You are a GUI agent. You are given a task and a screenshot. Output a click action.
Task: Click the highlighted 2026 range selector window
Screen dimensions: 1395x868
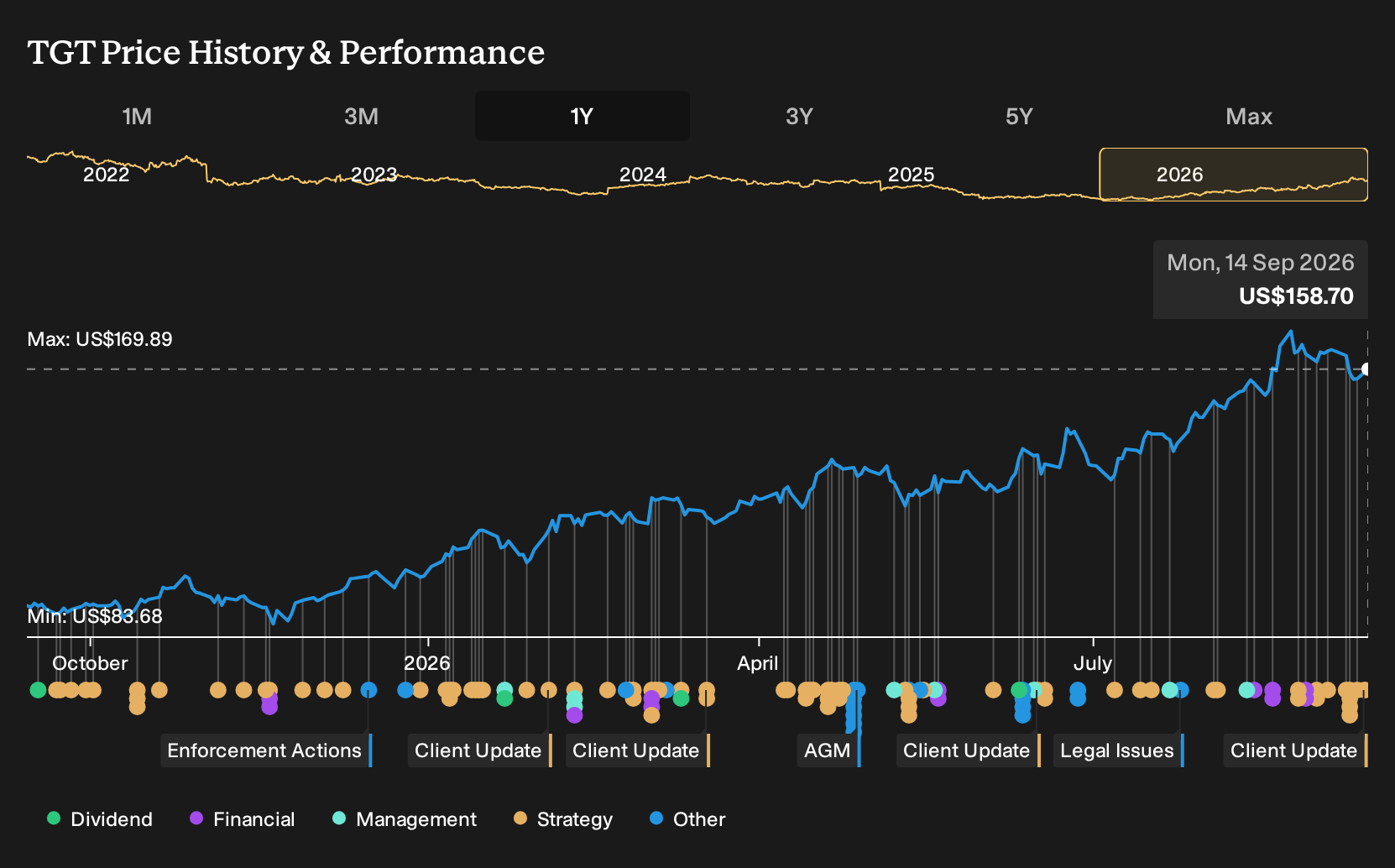coord(1233,175)
